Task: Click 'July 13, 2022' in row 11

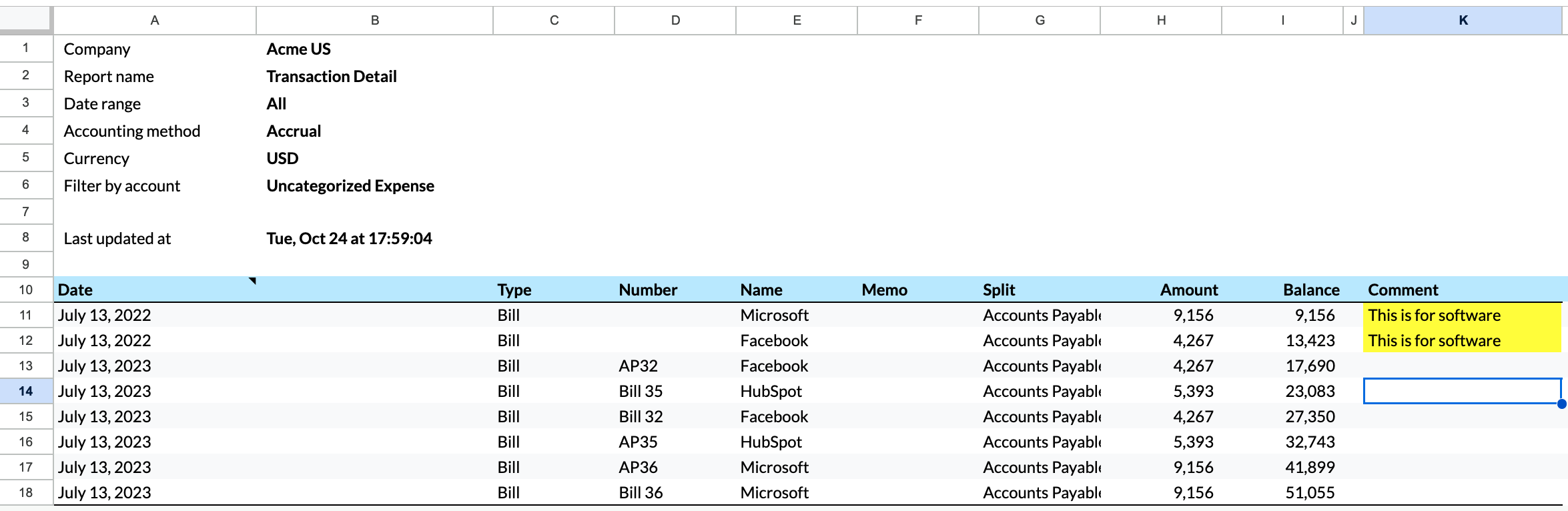Action: pyautogui.click(x=155, y=315)
